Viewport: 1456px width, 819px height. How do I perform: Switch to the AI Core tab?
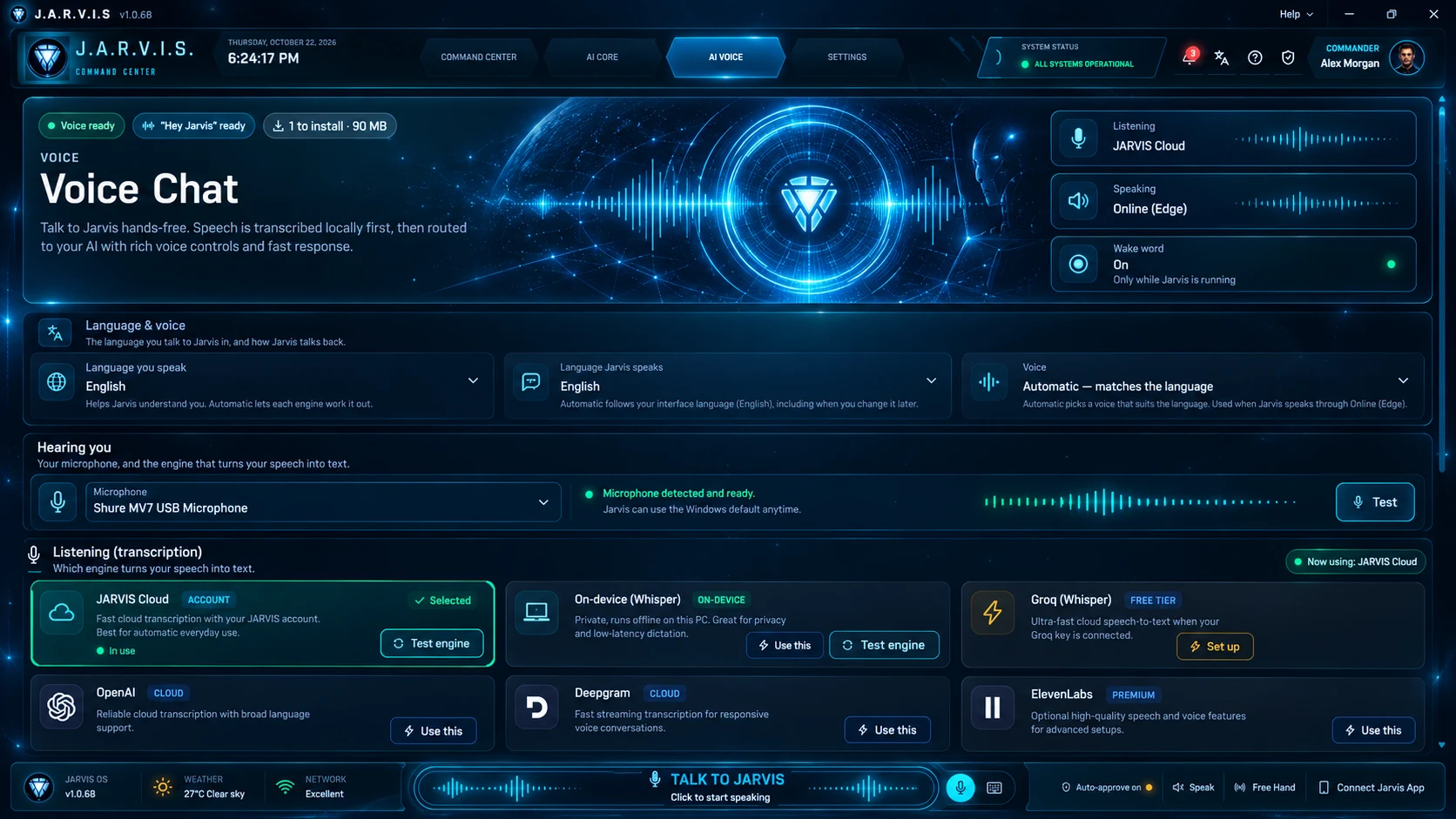602,57
